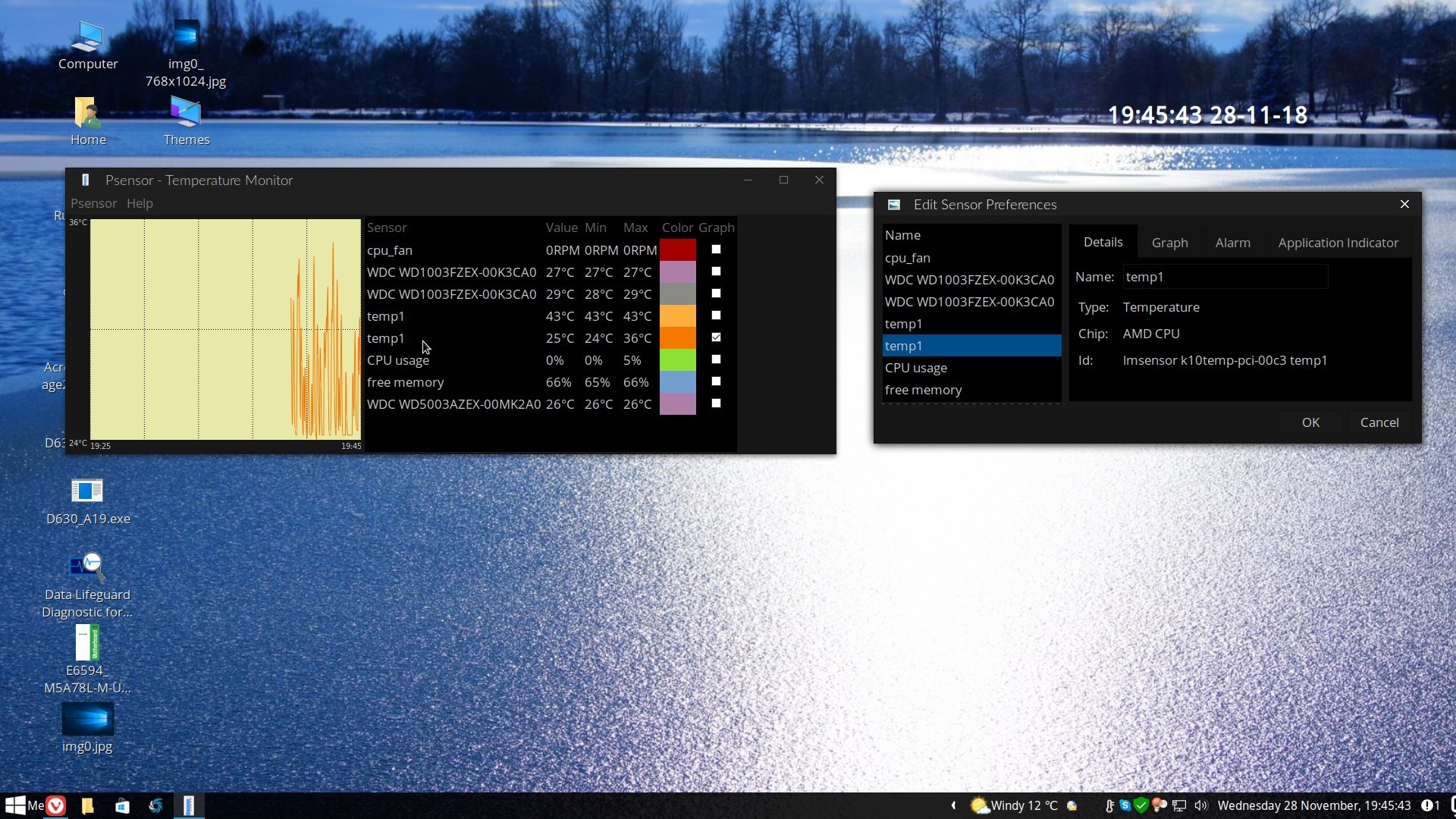This screenshot has width=1456, height=819.
Task: Click the OK button
Action: pyautogui.click(x=1310, y=422)
